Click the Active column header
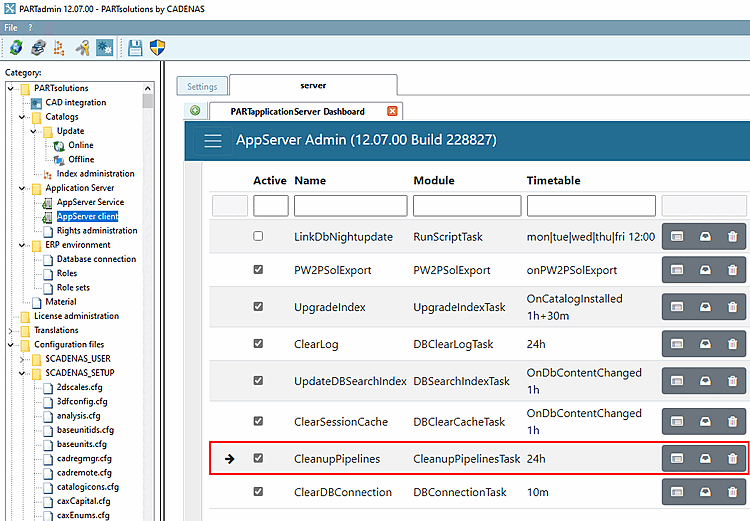This screenshot has height=521, width=750. [x=270, y=180]
